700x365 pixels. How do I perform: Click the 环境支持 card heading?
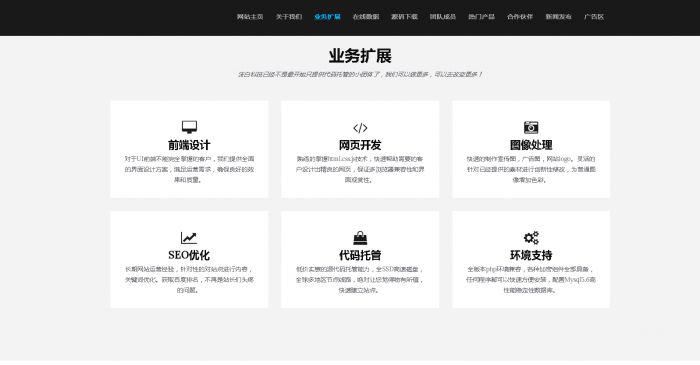click(x=531, y=255)
